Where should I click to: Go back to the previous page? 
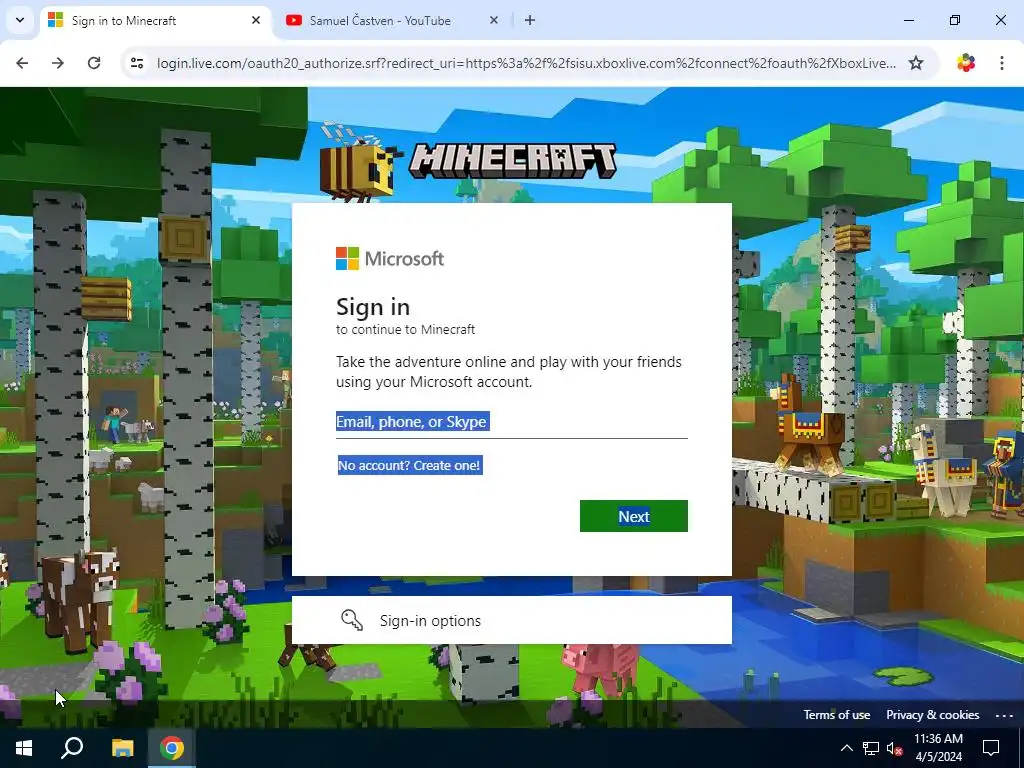coord(22,63)
